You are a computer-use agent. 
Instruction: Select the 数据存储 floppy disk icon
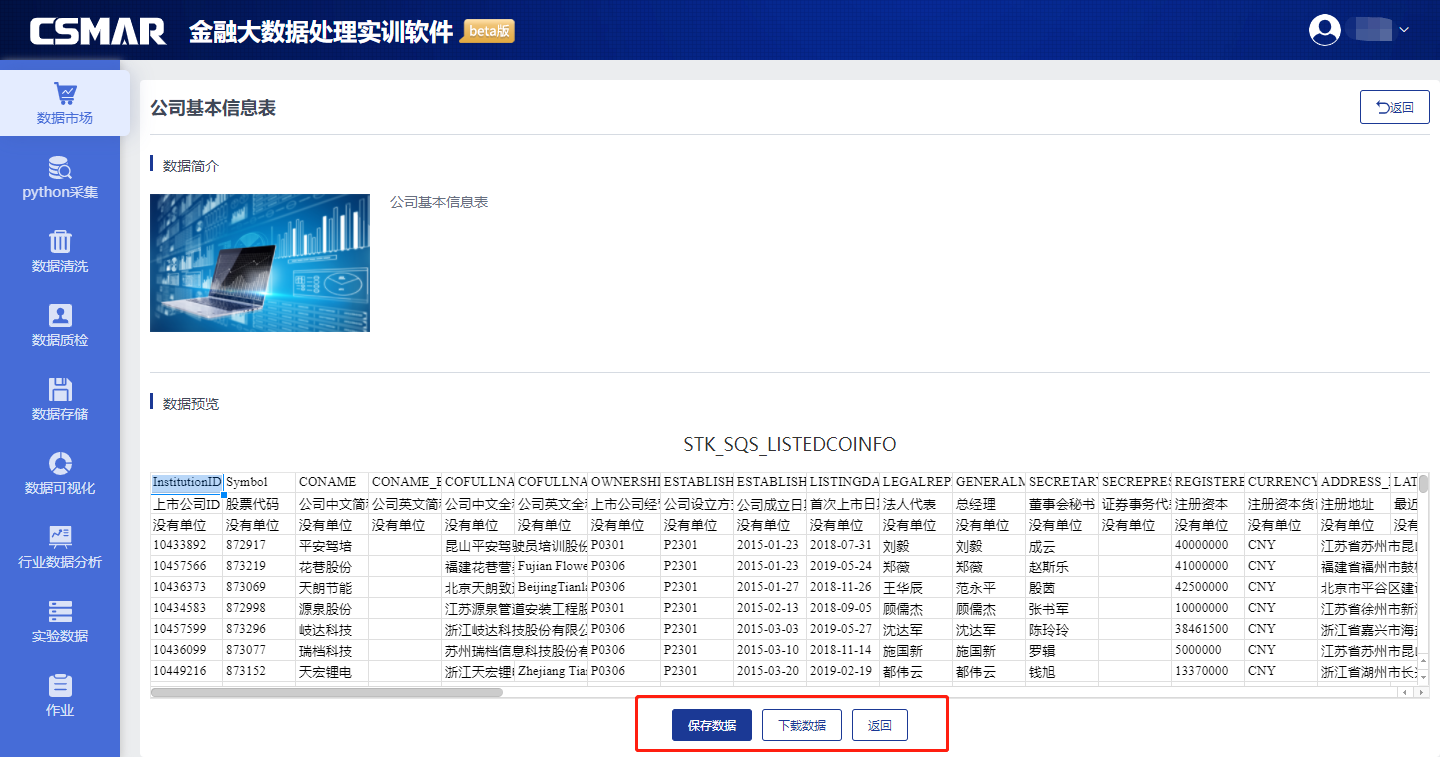point(60,390)
